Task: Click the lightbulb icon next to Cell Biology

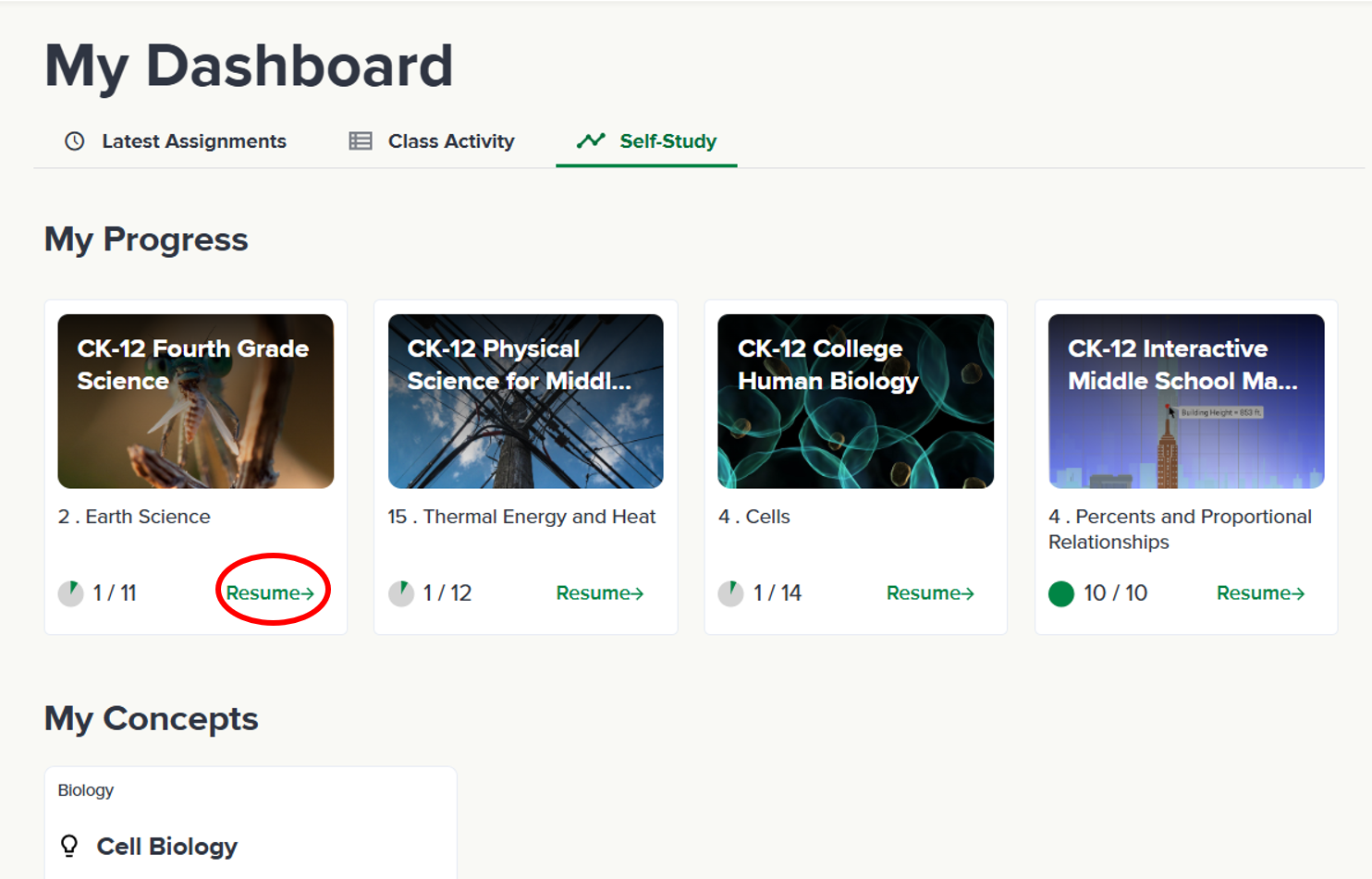Action: [69, 846]
